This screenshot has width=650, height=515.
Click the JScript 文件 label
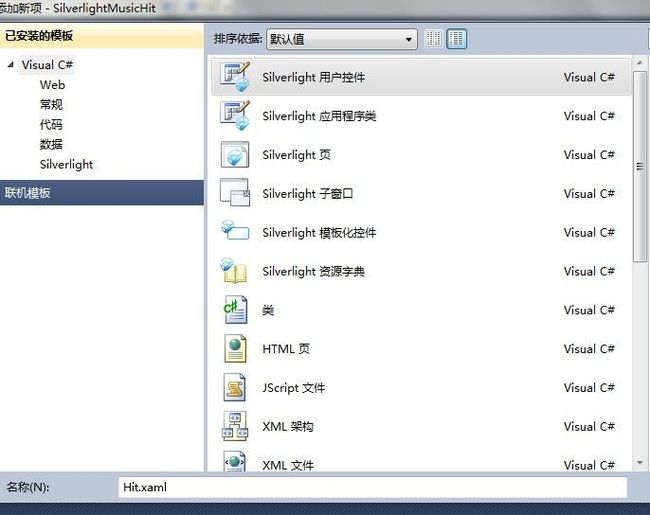pyautogui.click(x=293, y=388)
